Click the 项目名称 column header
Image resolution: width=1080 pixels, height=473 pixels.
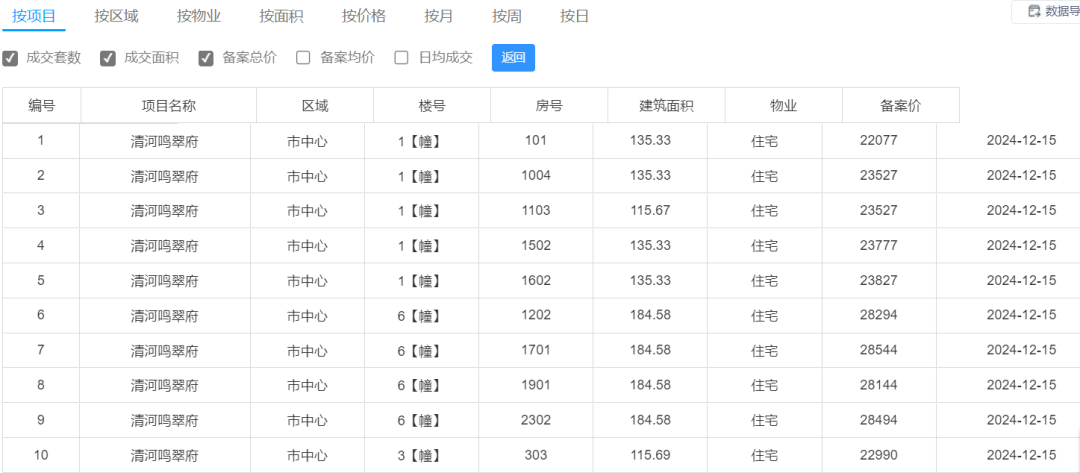[x=169, y=105]
